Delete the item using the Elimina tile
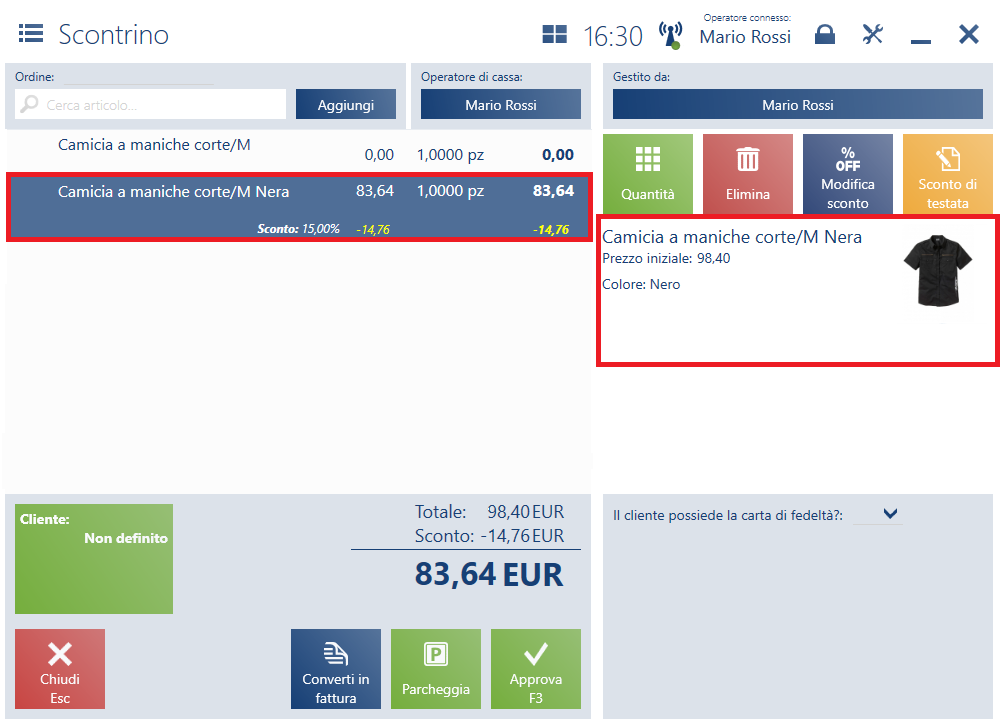1002x726 pixels. pyautogui.click(x=747, y=174)
